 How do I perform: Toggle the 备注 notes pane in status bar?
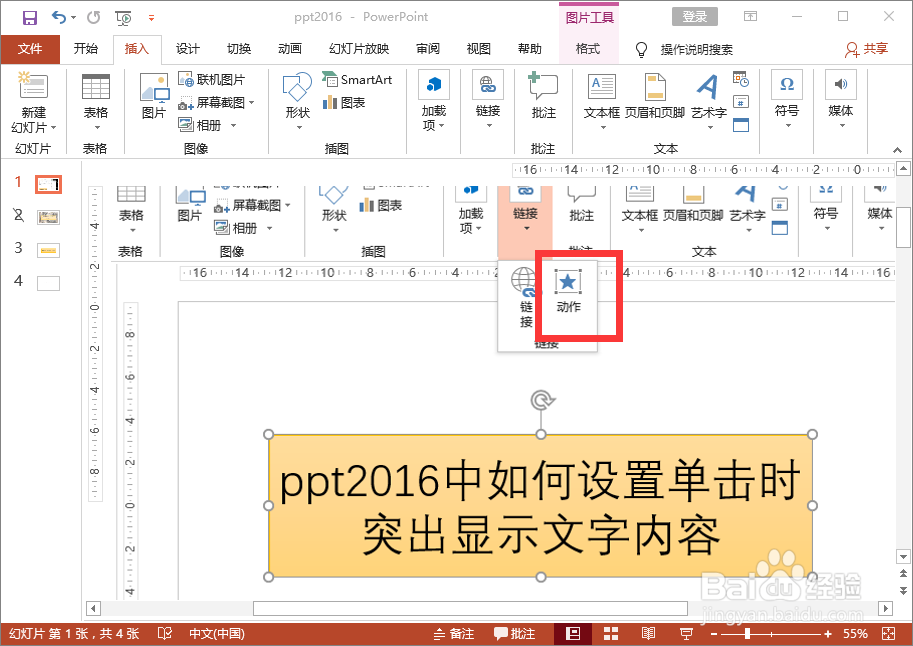[454, 633]
